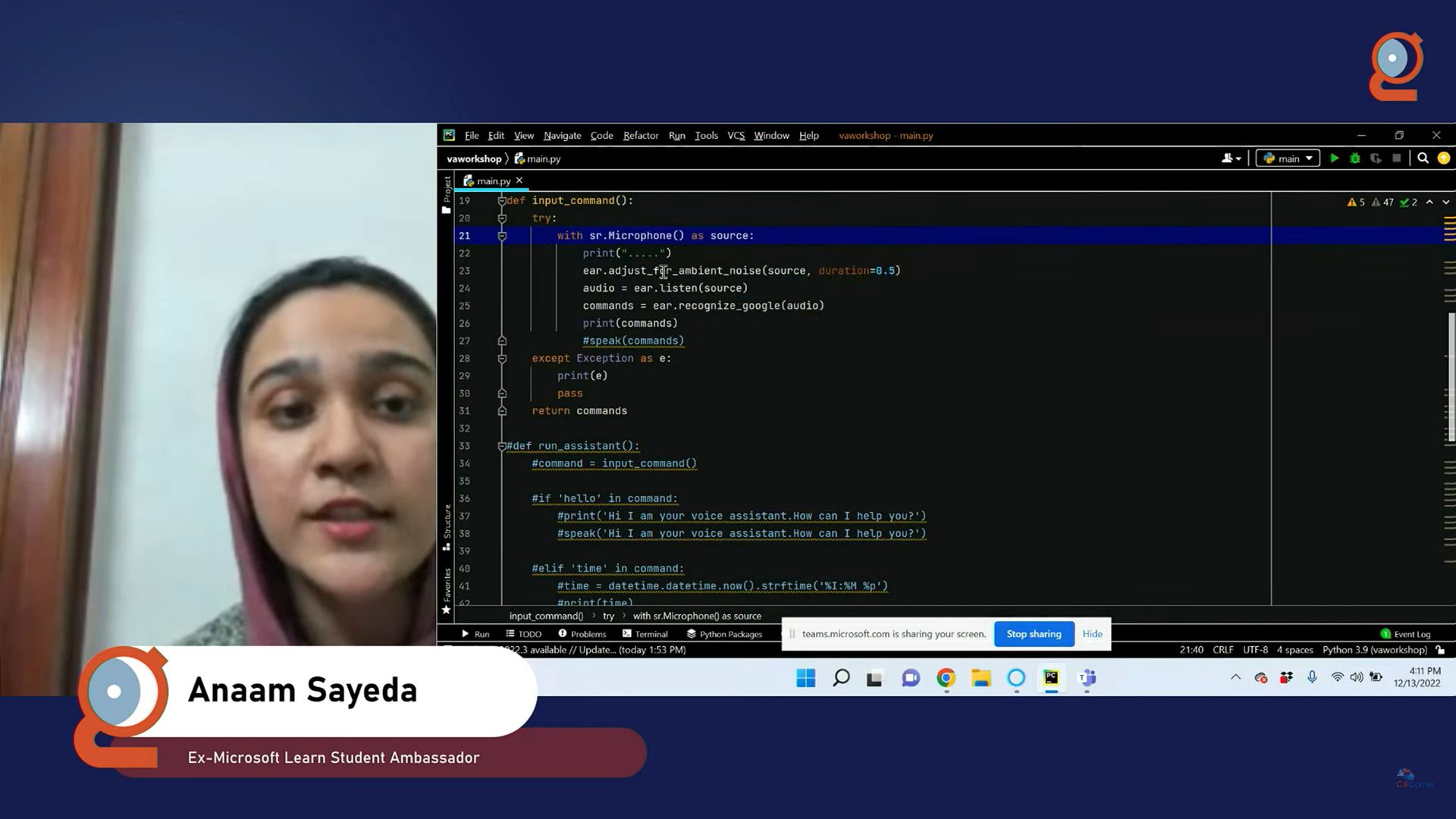Click the Search Everywhere magnifier icon
Screen dimensions: 1456x819
1423,158
